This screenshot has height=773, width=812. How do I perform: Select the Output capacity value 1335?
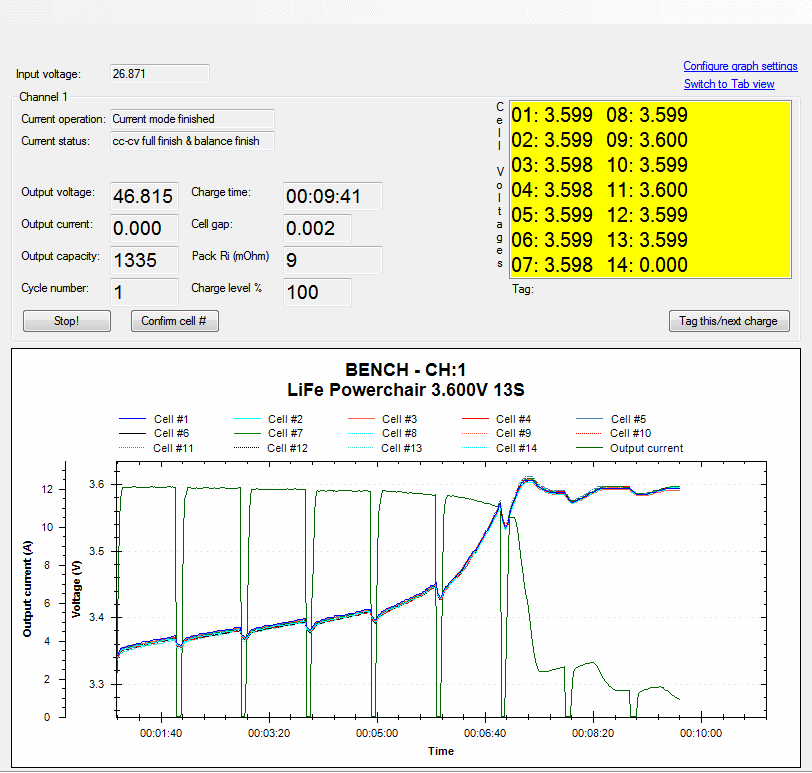[143, 260]
